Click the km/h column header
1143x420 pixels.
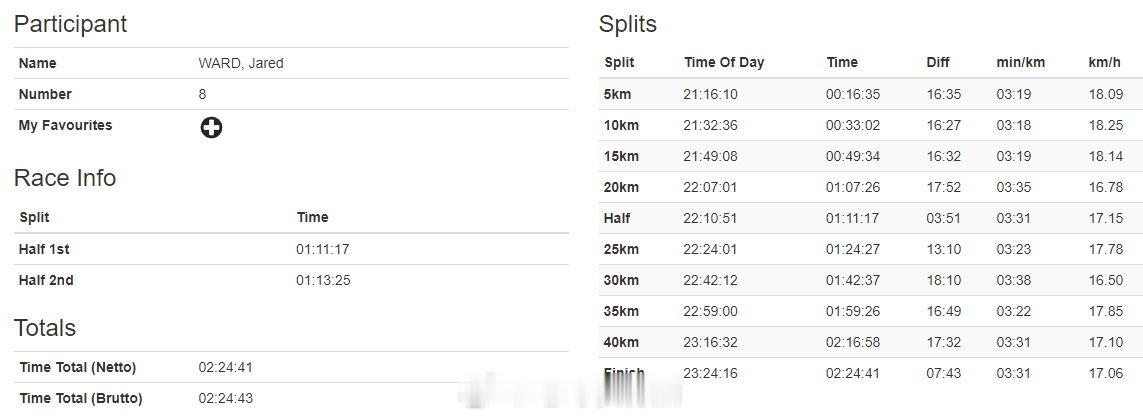tap(1104, 63)
